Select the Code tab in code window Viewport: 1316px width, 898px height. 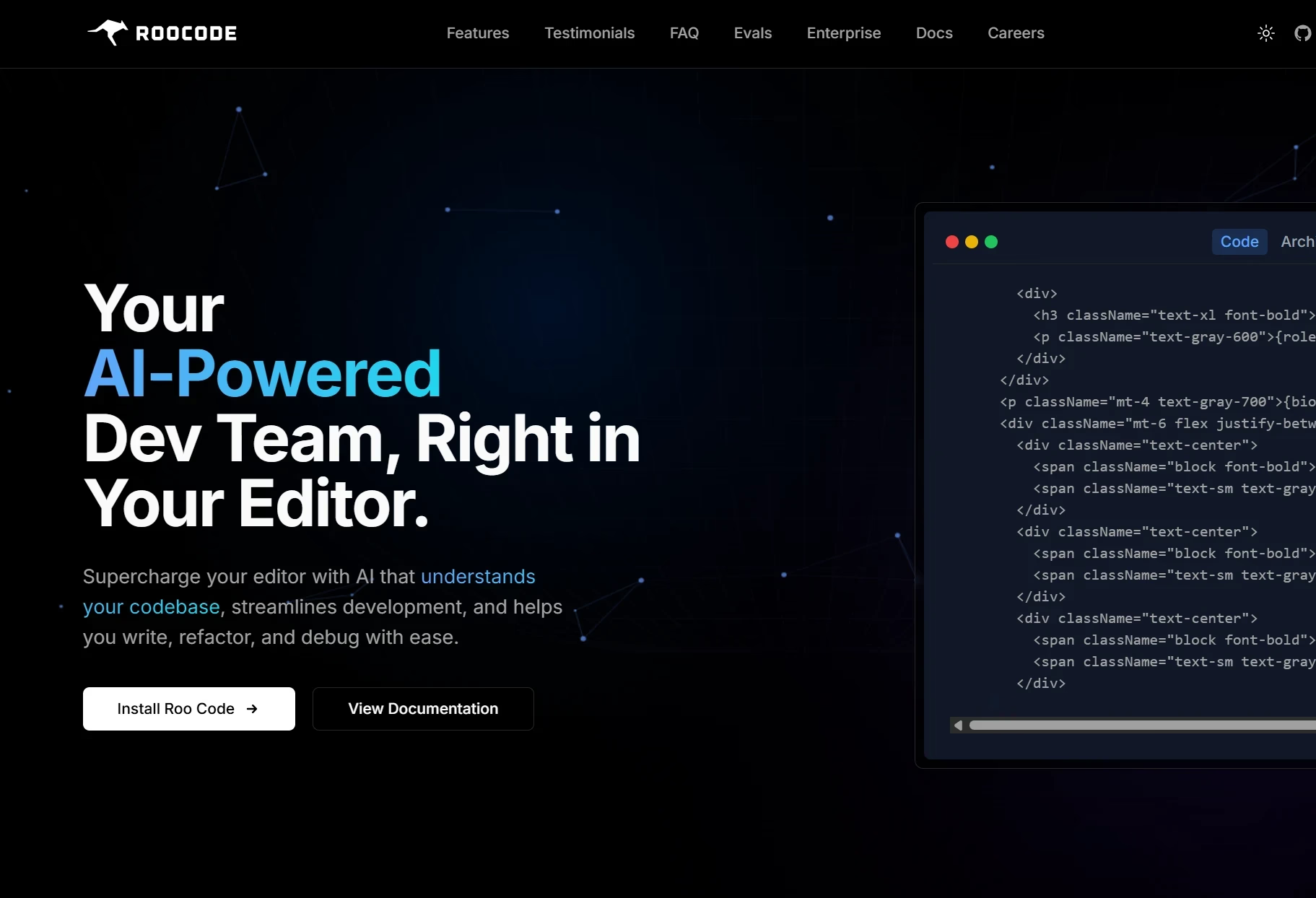point(1239,242)
